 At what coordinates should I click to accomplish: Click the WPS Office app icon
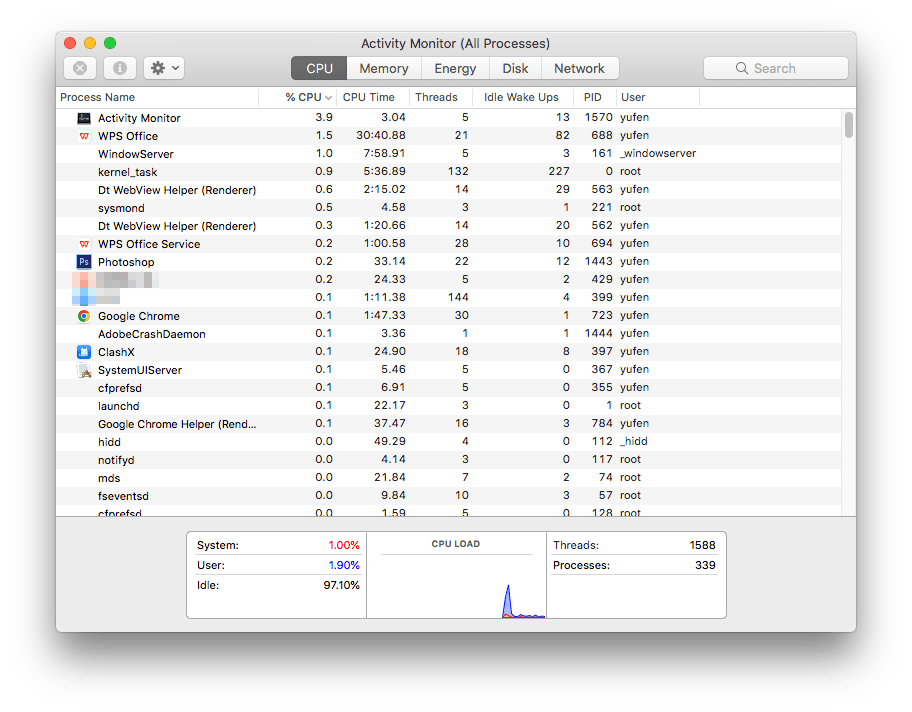coord(83,135)
